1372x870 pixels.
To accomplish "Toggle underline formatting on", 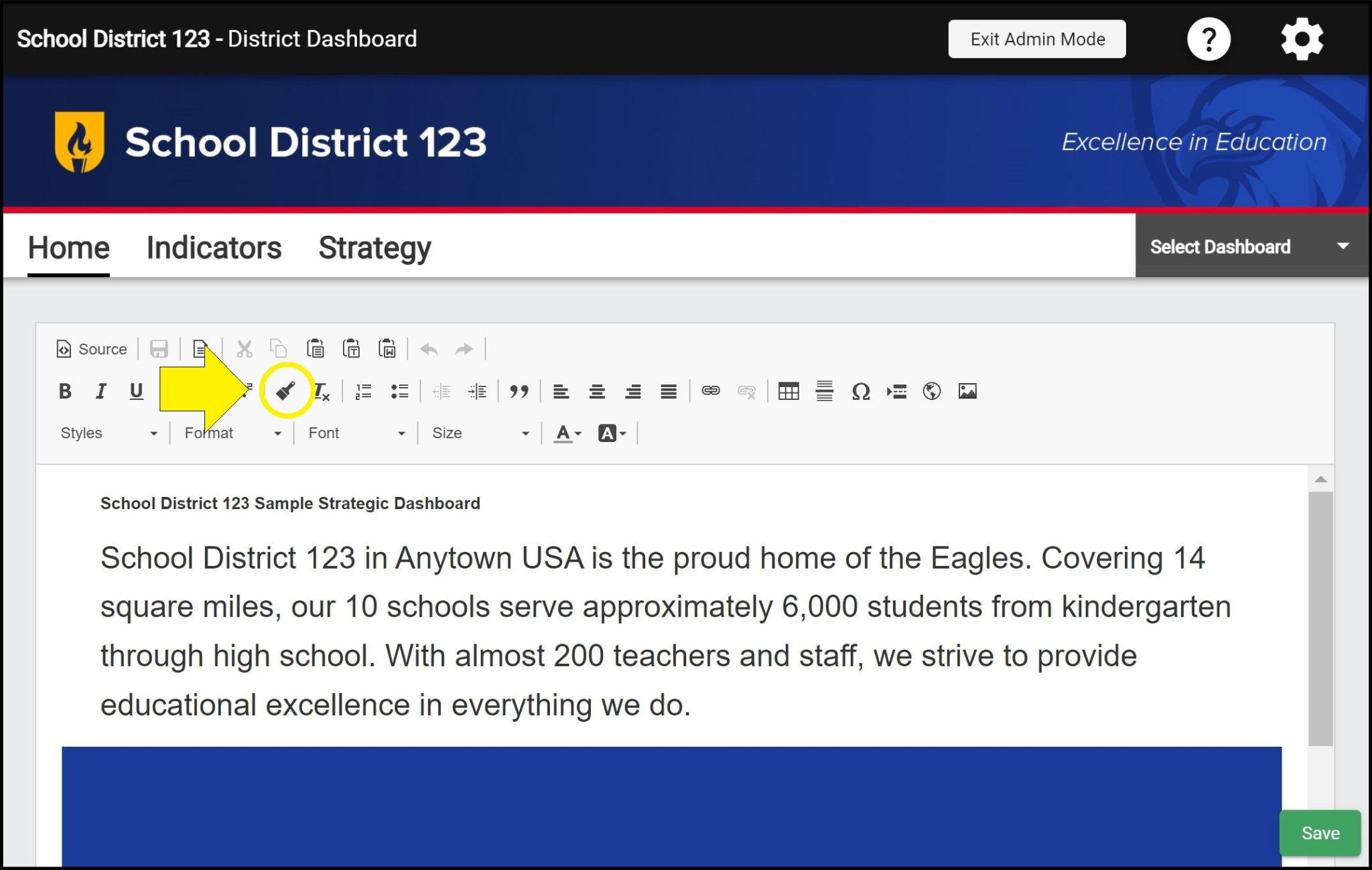I will (137, 391).
